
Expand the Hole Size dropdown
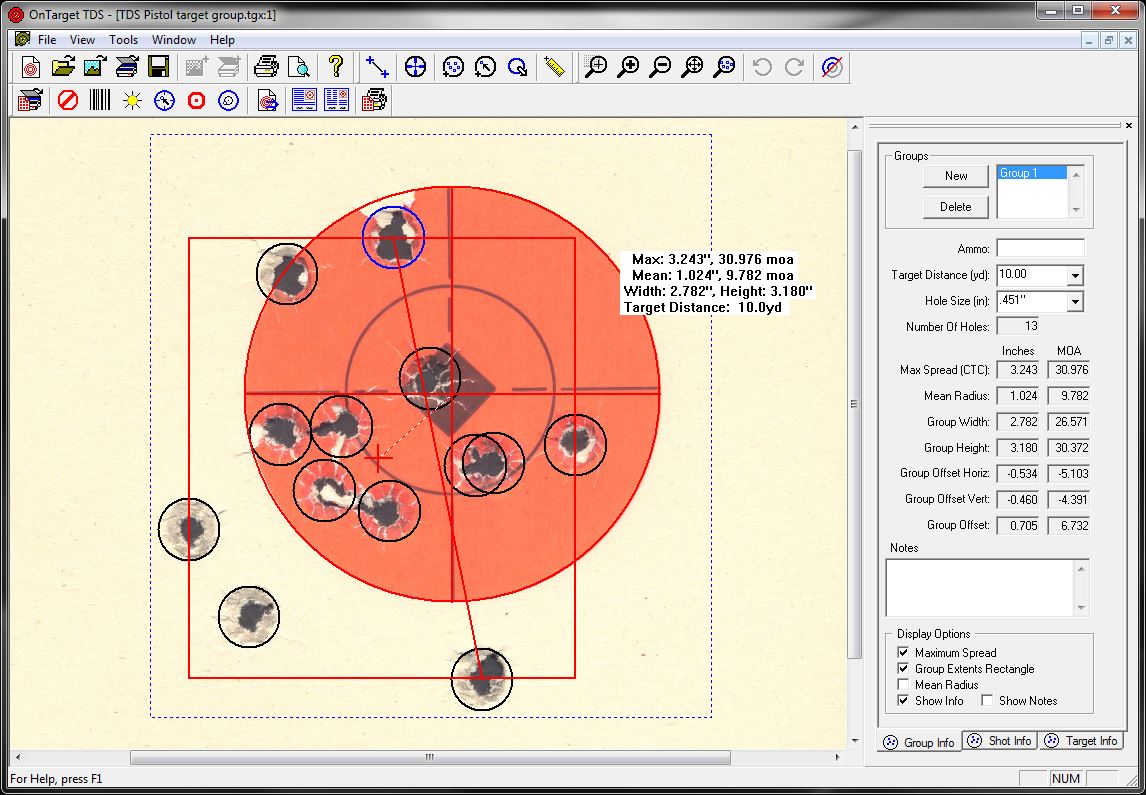point(1075,302)
